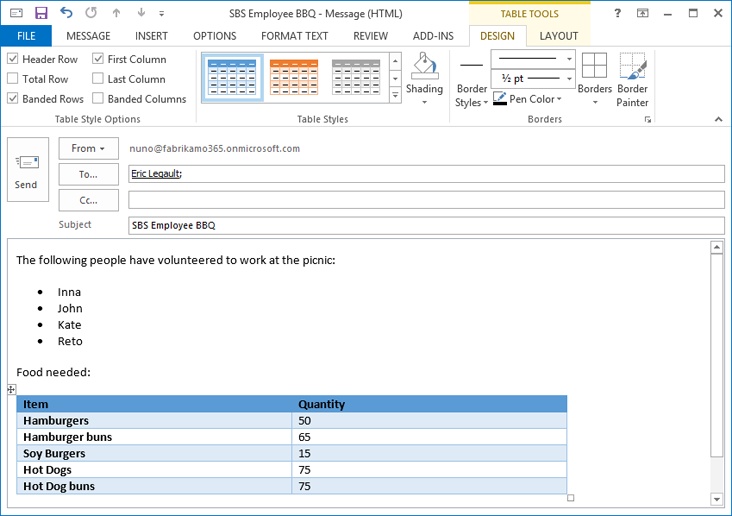732x516 pixels.
Task: Switch to the ADD-INS tab
Action: click(x=433, y=36)
